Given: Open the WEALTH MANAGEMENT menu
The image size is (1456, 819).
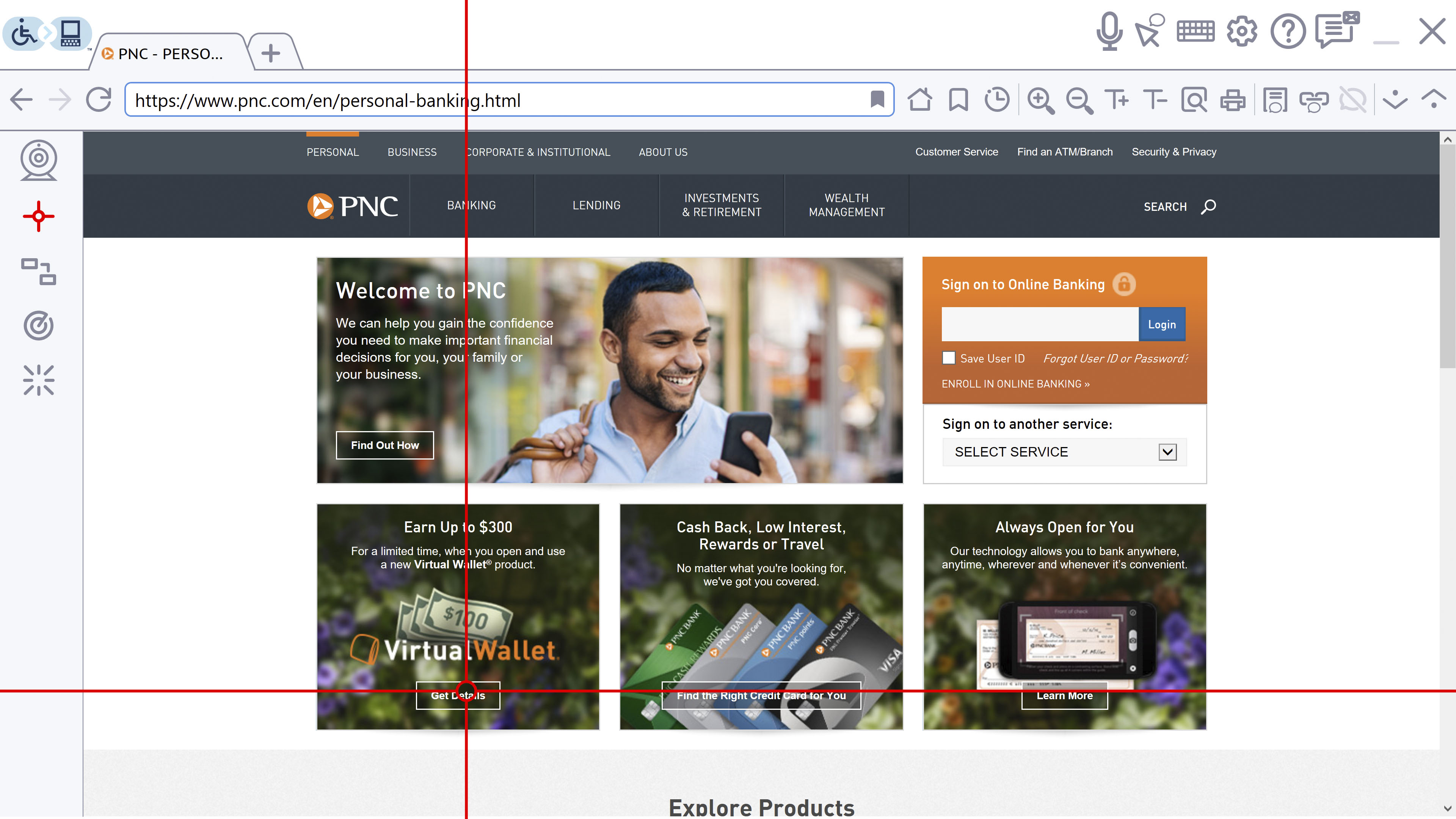Looking at the screenshot, I should 846,205.
